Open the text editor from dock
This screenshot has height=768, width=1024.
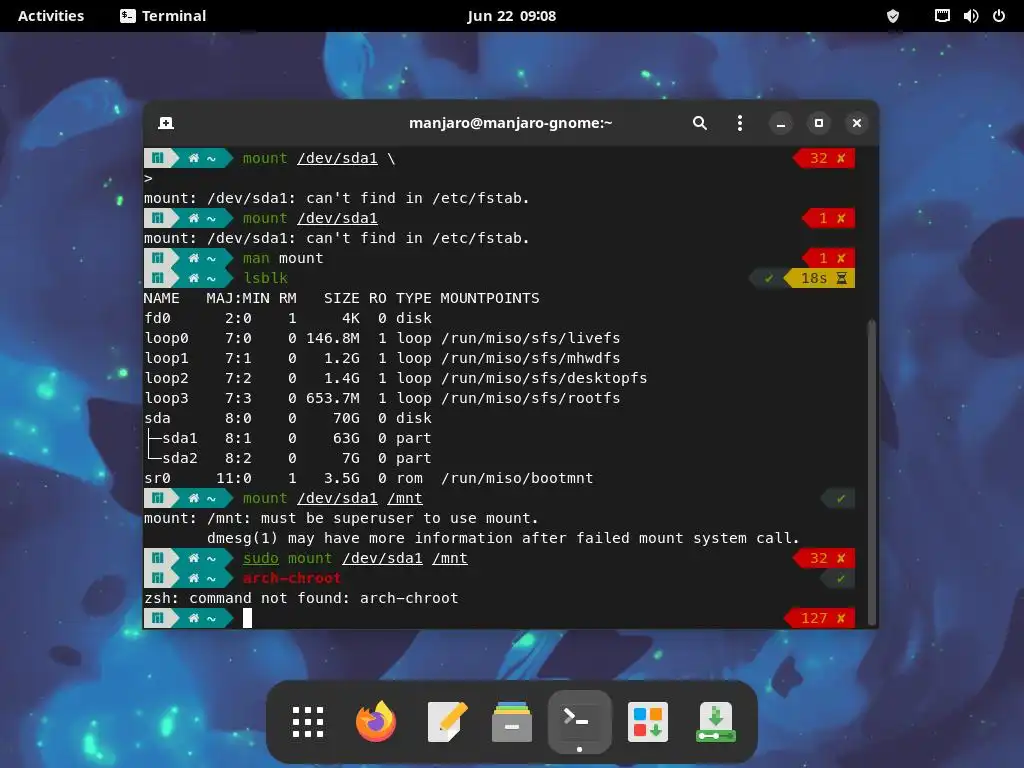(x=447, y=722)
